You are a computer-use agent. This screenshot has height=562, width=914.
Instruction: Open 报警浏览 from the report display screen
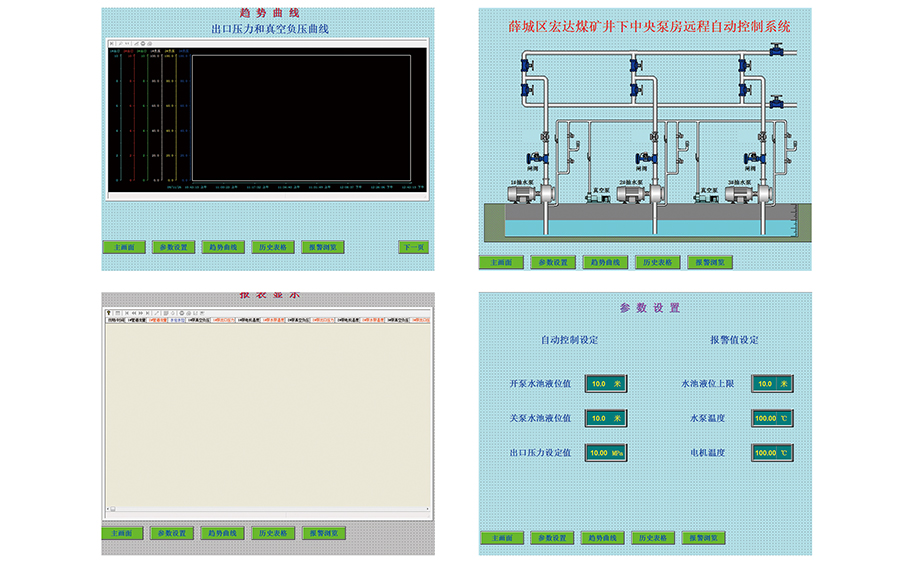[324, 533]
